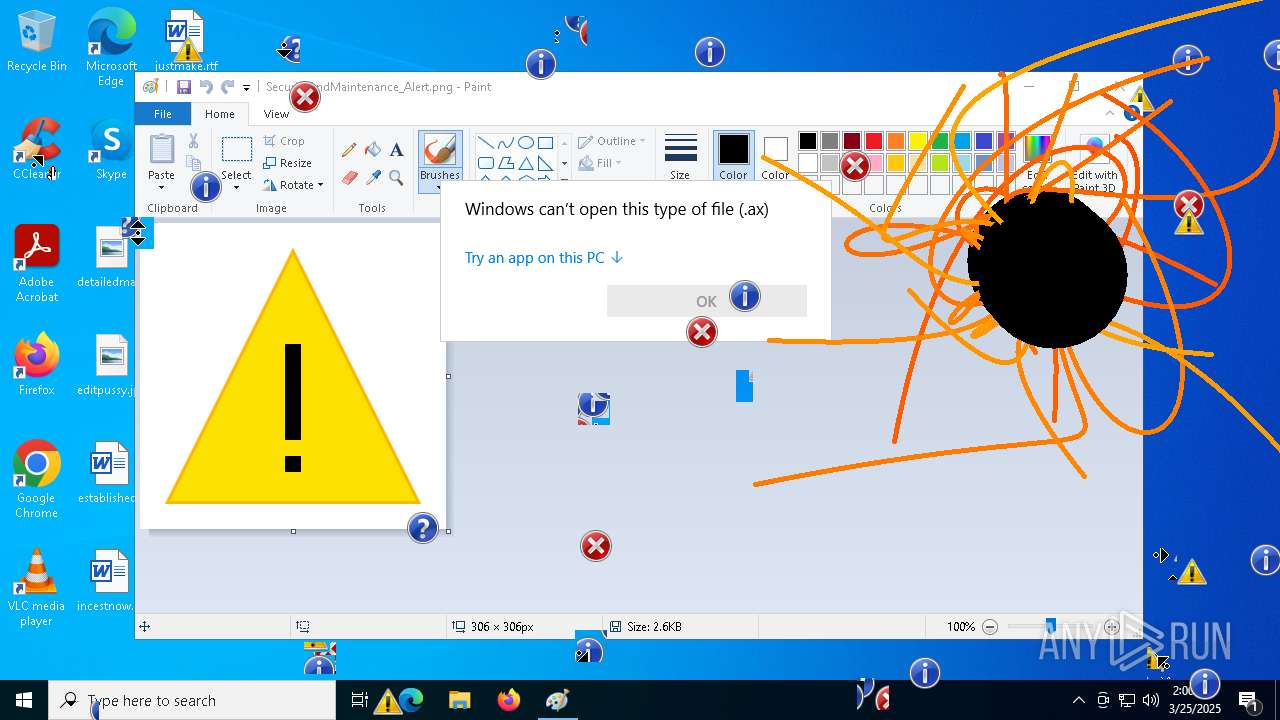The width and height of the screenshot is (1280, 720).
Task: Open the Recycle Bin desktop icon
Action: tap(37, 42)
